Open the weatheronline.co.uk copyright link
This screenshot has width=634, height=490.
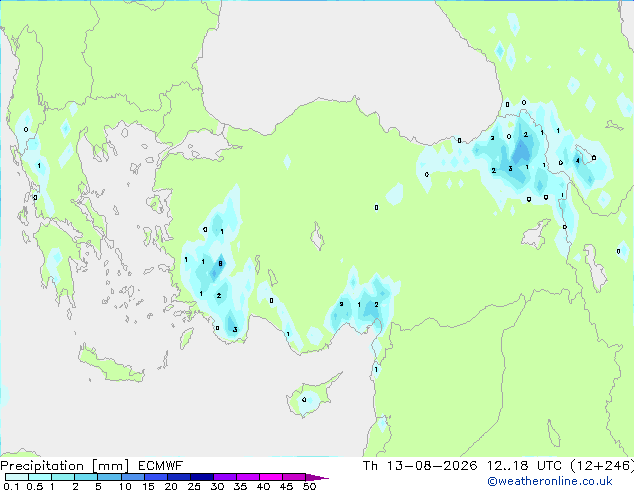550,481
